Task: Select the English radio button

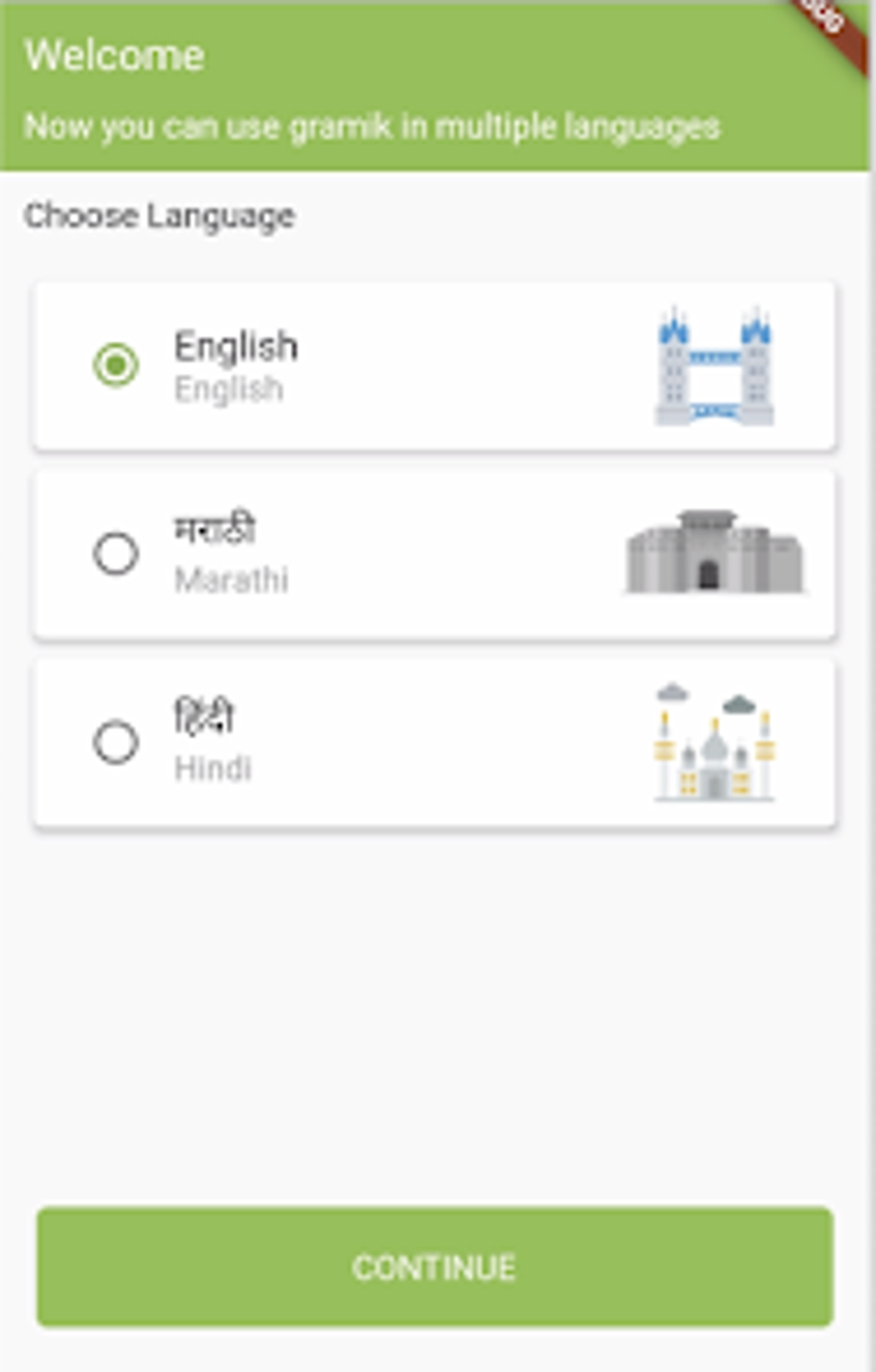Action: click(116, 365)
